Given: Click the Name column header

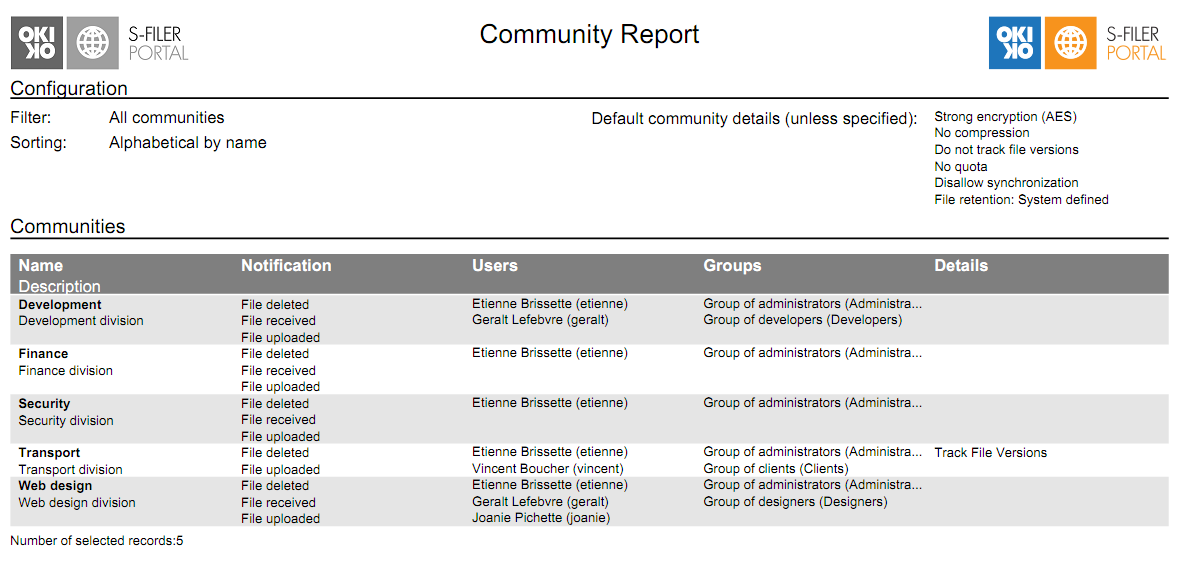Looking at the screenshot, I should [41, 265].
